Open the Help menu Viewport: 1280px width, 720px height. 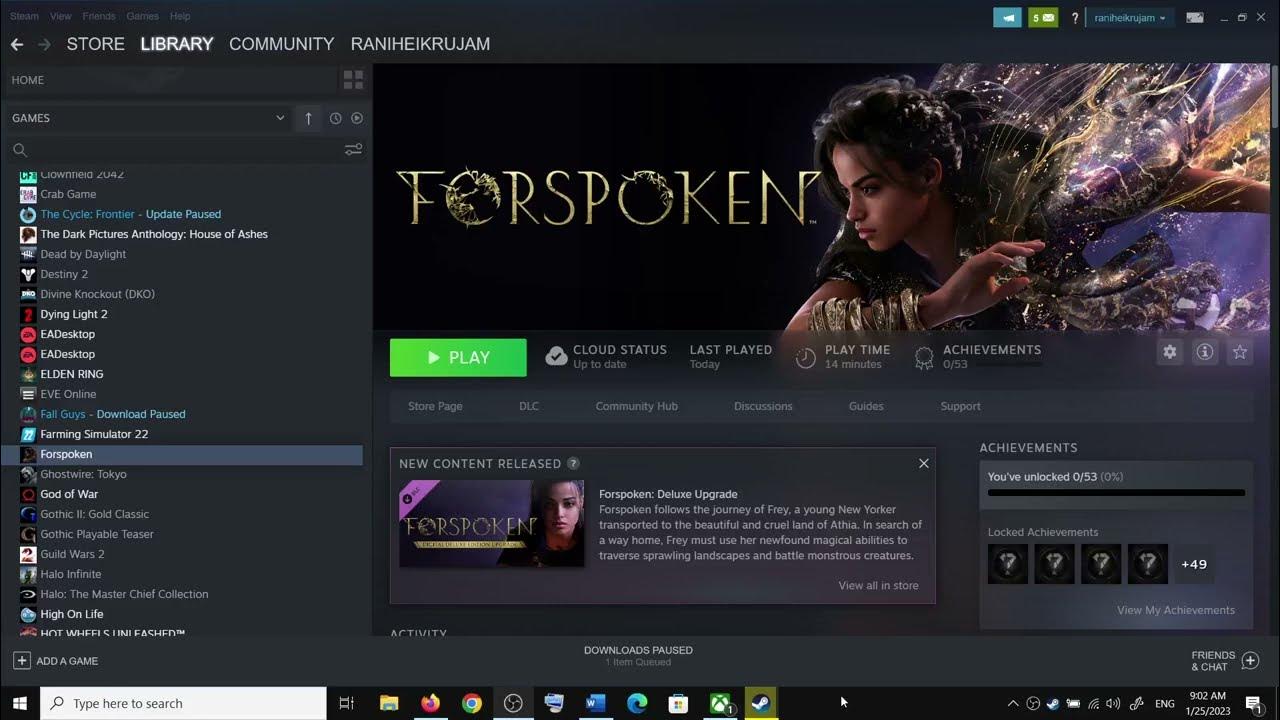click(x=180, y=17)
